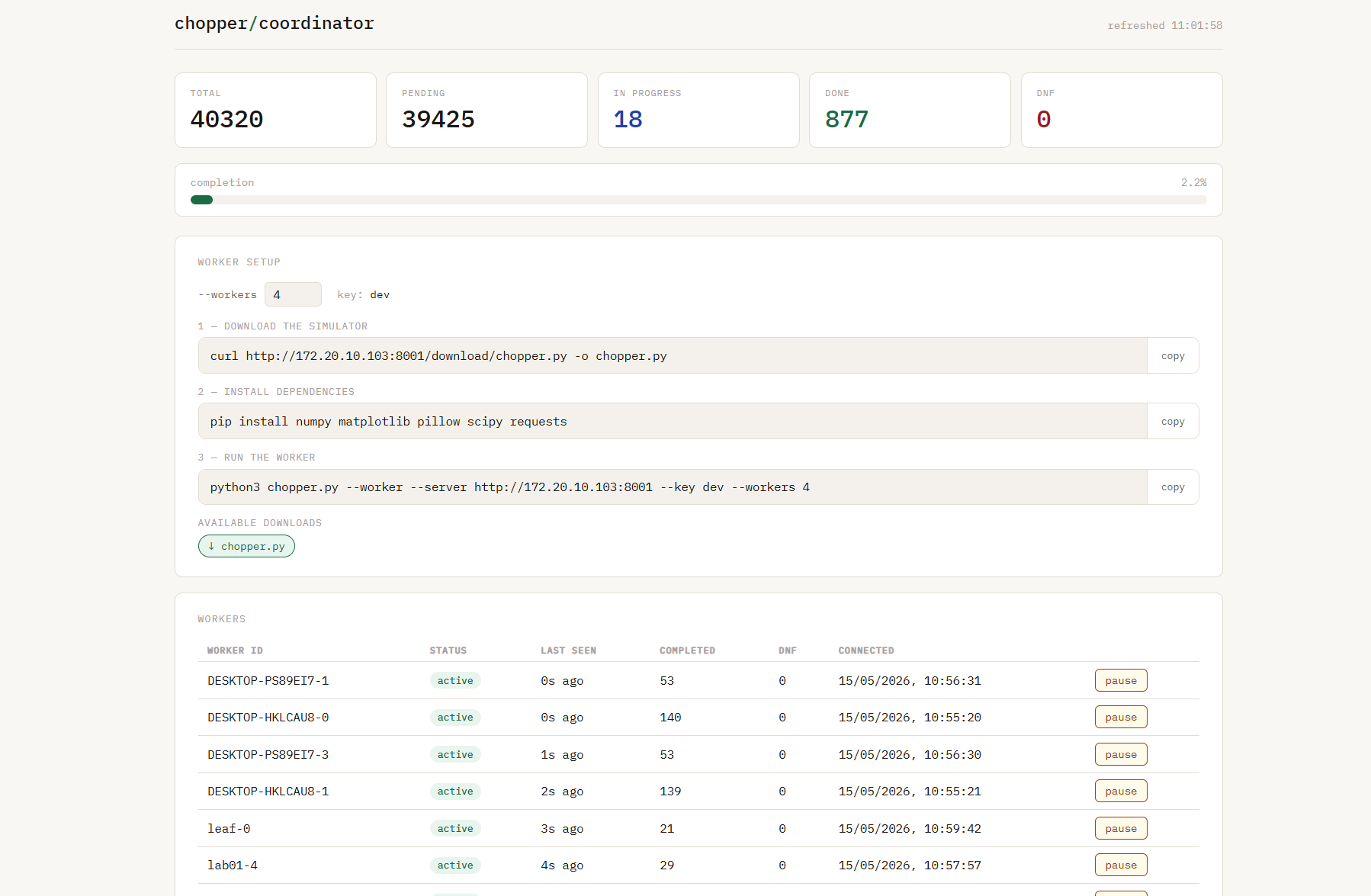Click the AVAILABLE DOWNLOADS heading
Screen dimensions: 1371x896
coord(260,522)
